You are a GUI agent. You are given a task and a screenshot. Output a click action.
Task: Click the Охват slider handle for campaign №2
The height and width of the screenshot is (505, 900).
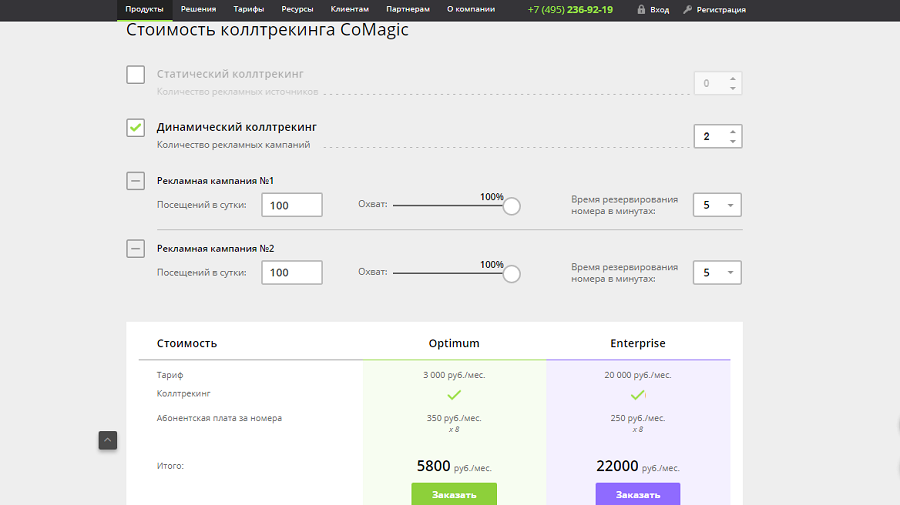[x=511, y=274]
